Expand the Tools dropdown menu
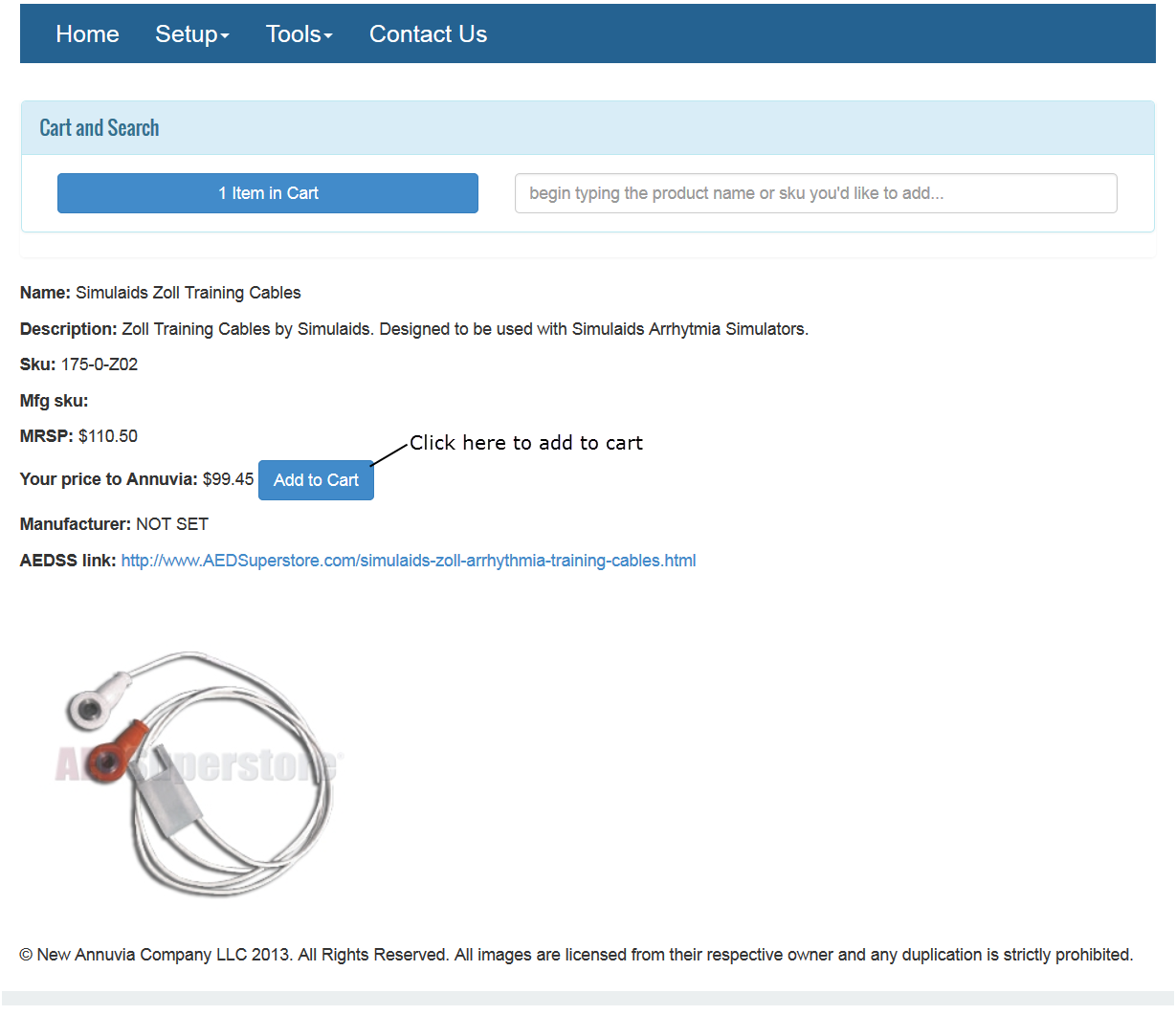This screenshot has width=1176, height=1015. [300, 34]
